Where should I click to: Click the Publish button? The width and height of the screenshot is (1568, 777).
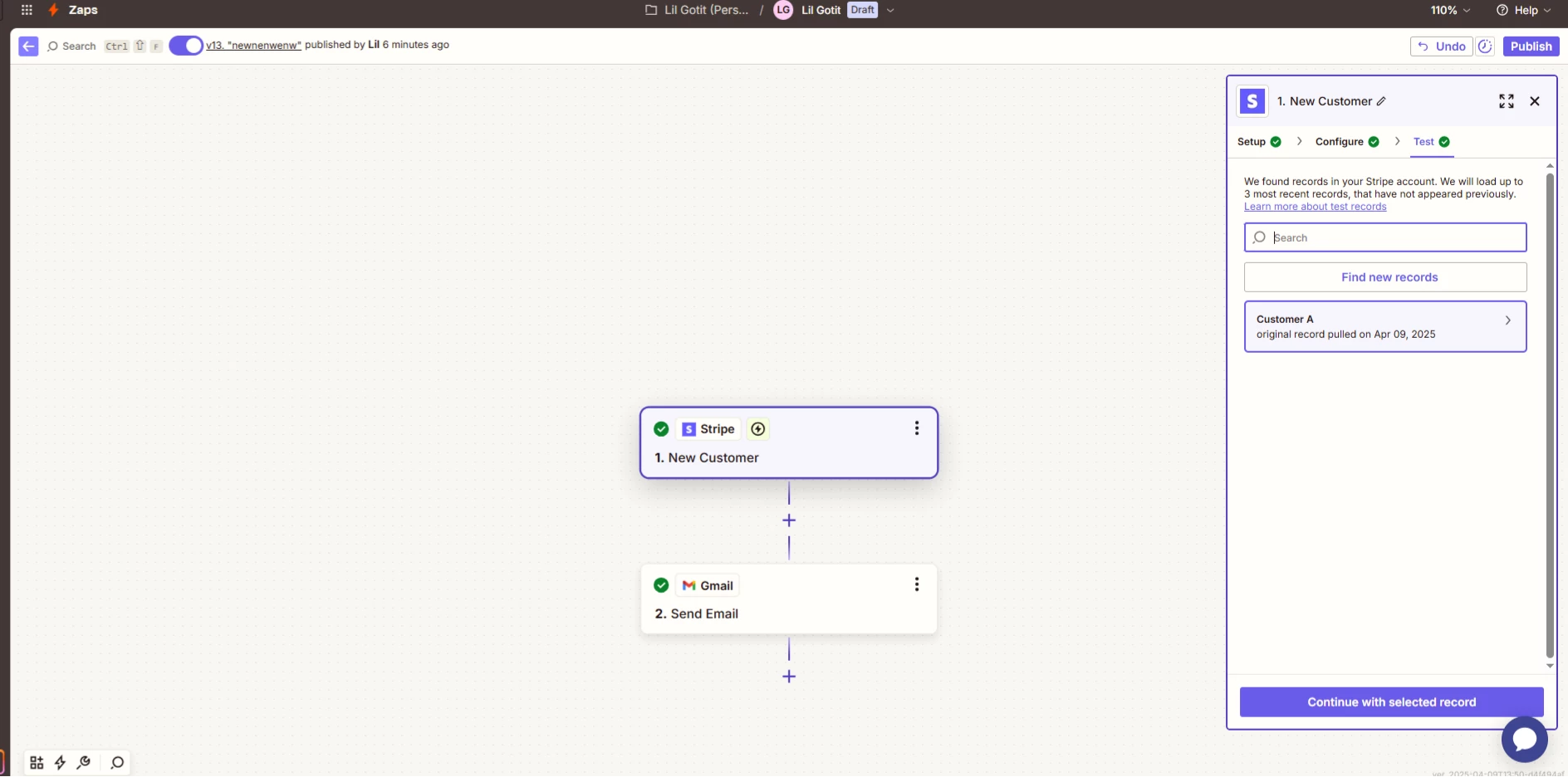tap(1531, 46)
